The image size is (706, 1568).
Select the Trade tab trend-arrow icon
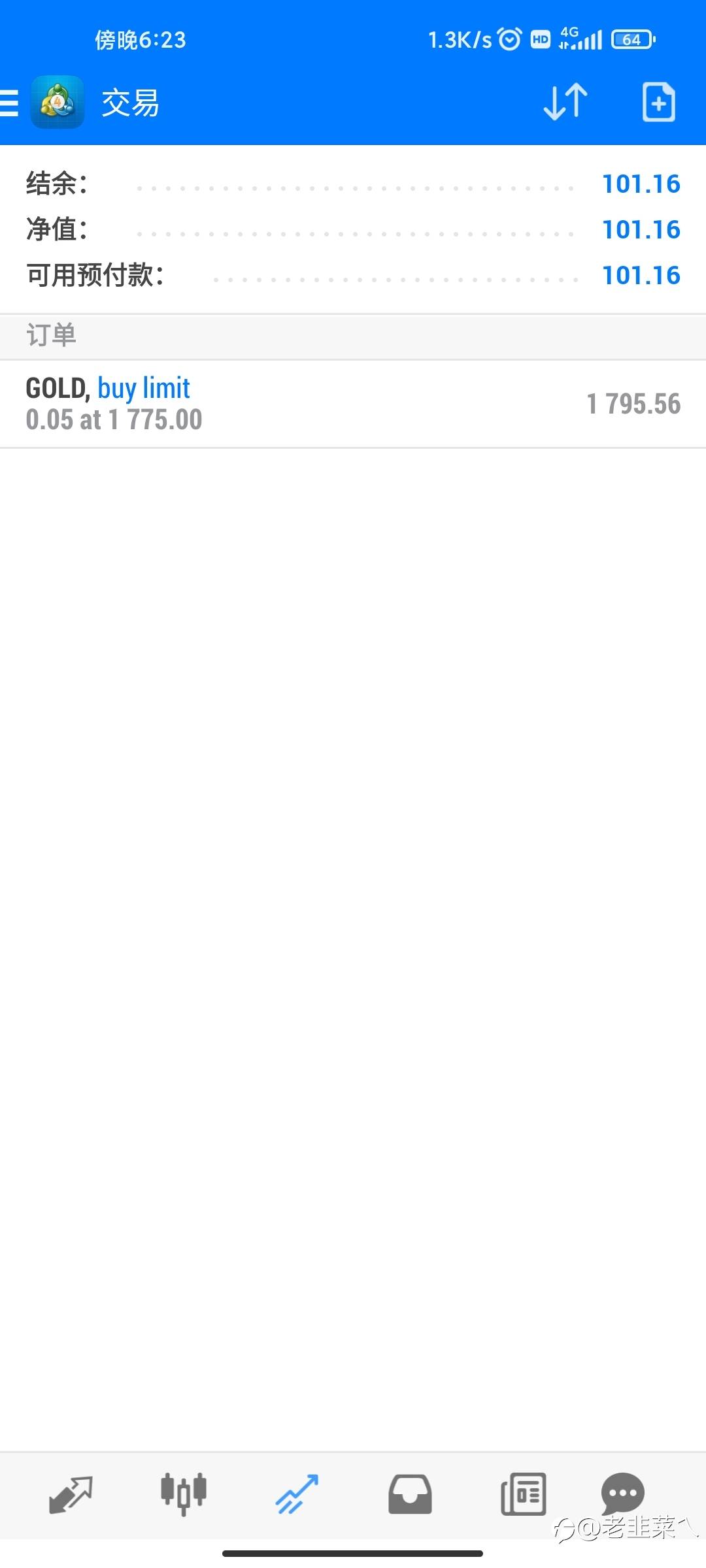(x=297, y=1494)
